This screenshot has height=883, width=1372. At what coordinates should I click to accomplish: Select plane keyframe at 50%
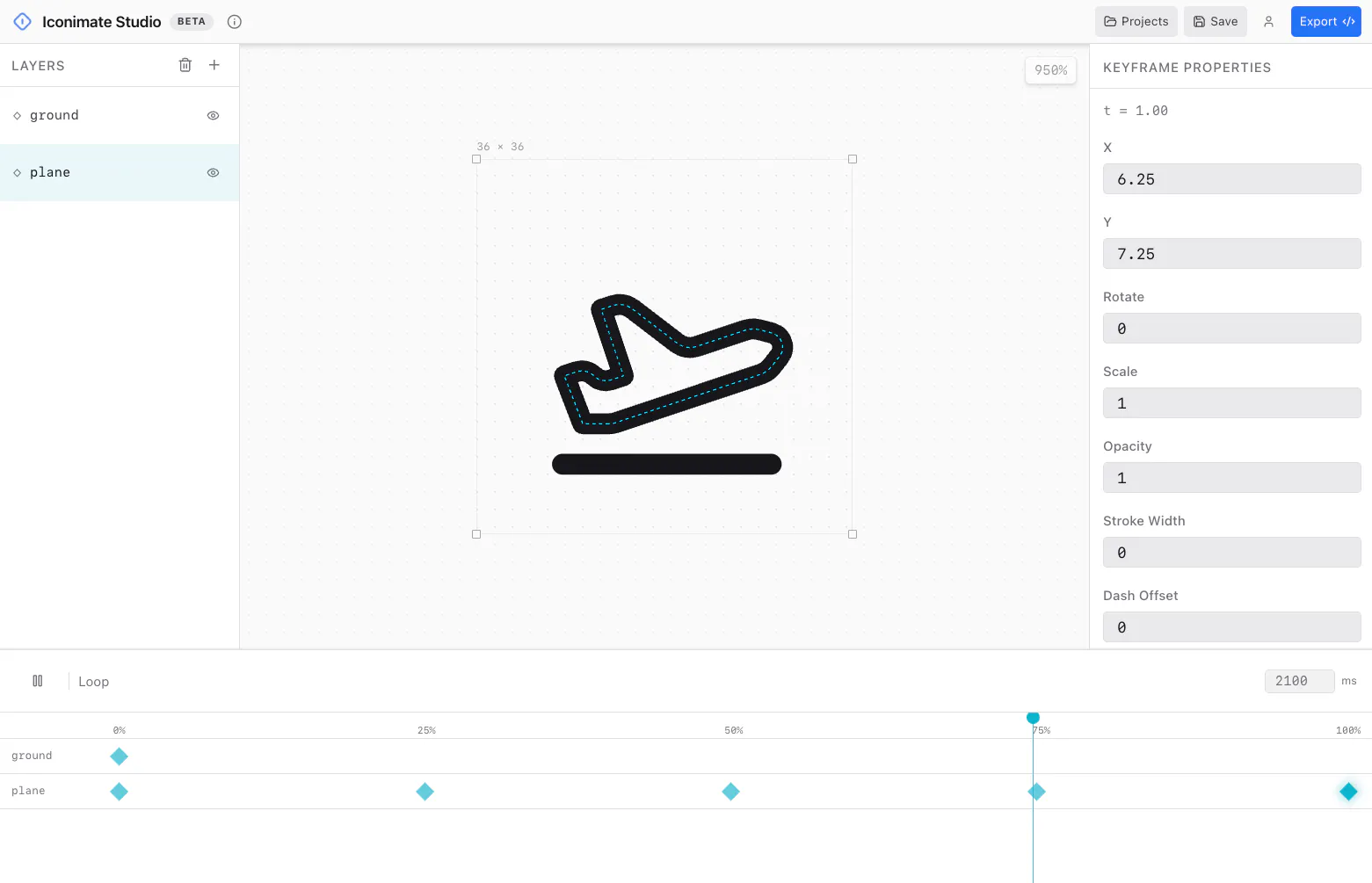(731, 792)
